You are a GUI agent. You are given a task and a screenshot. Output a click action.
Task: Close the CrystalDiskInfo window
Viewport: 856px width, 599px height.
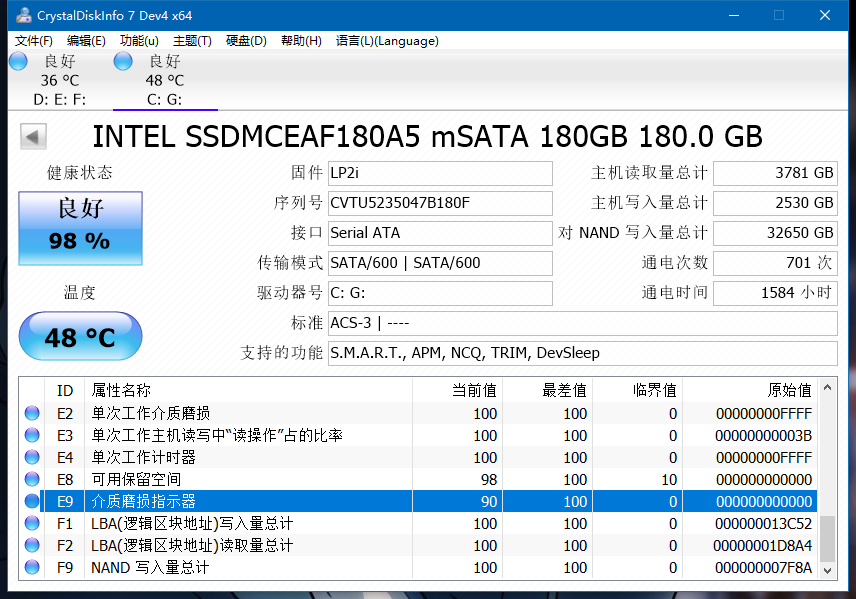(x=825, y=15)
